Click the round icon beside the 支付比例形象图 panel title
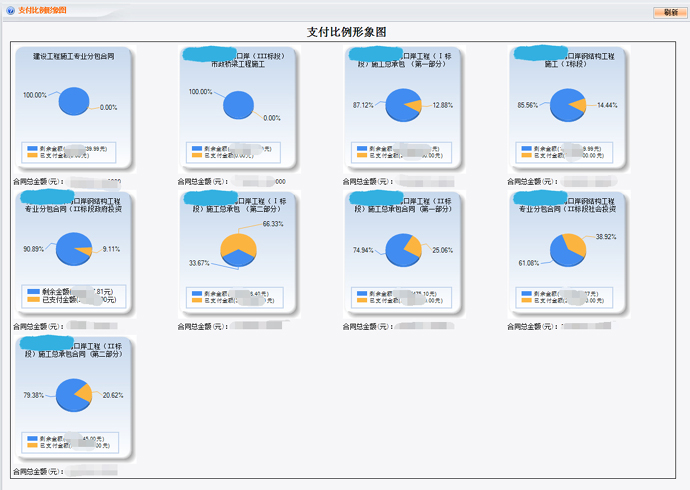Image resolution: width=690 pixels, height=490 pixels. point(10,10)
